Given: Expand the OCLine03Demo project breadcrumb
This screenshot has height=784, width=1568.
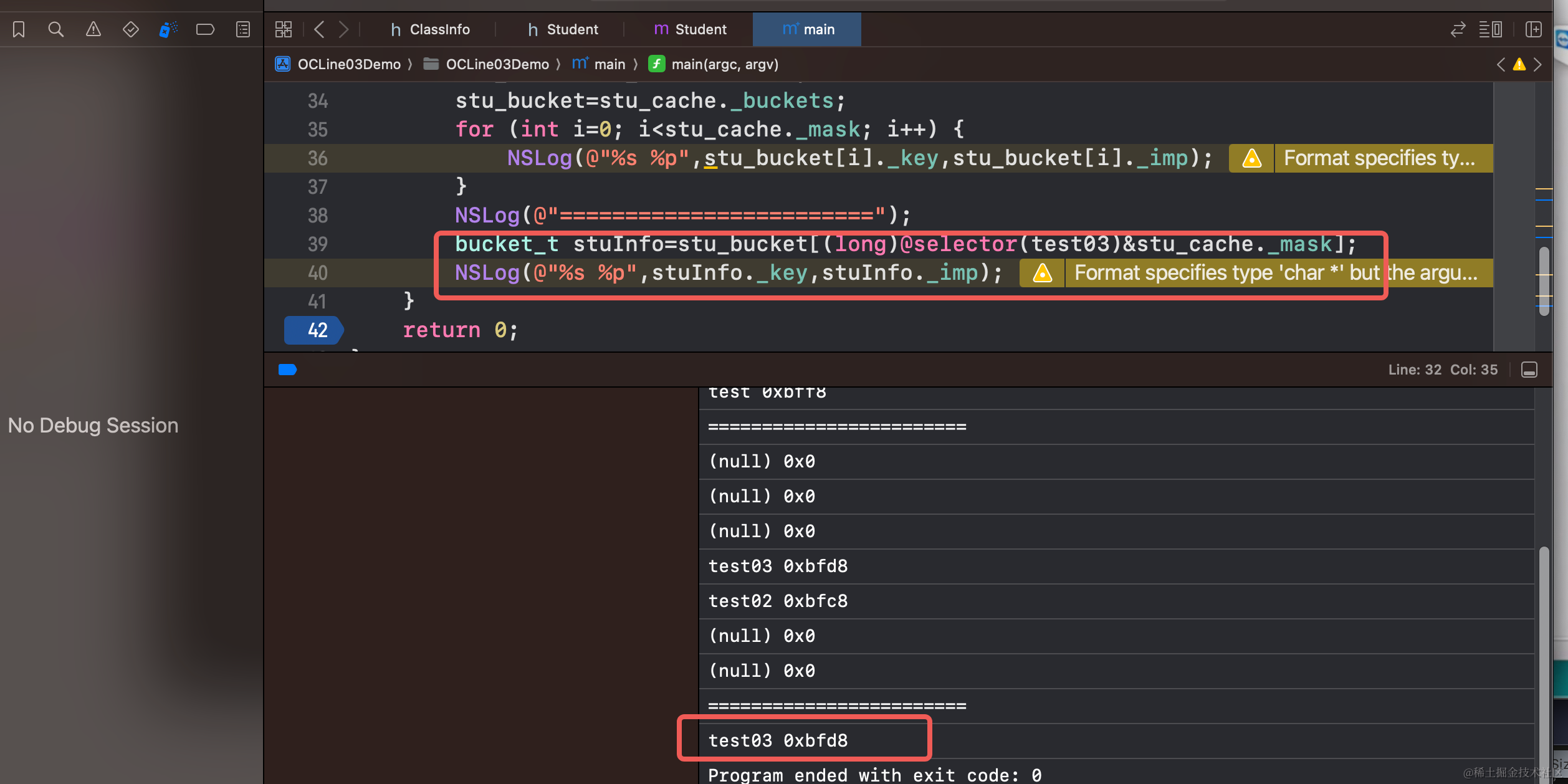Looking at the screenshot, I should coord(348,64).
